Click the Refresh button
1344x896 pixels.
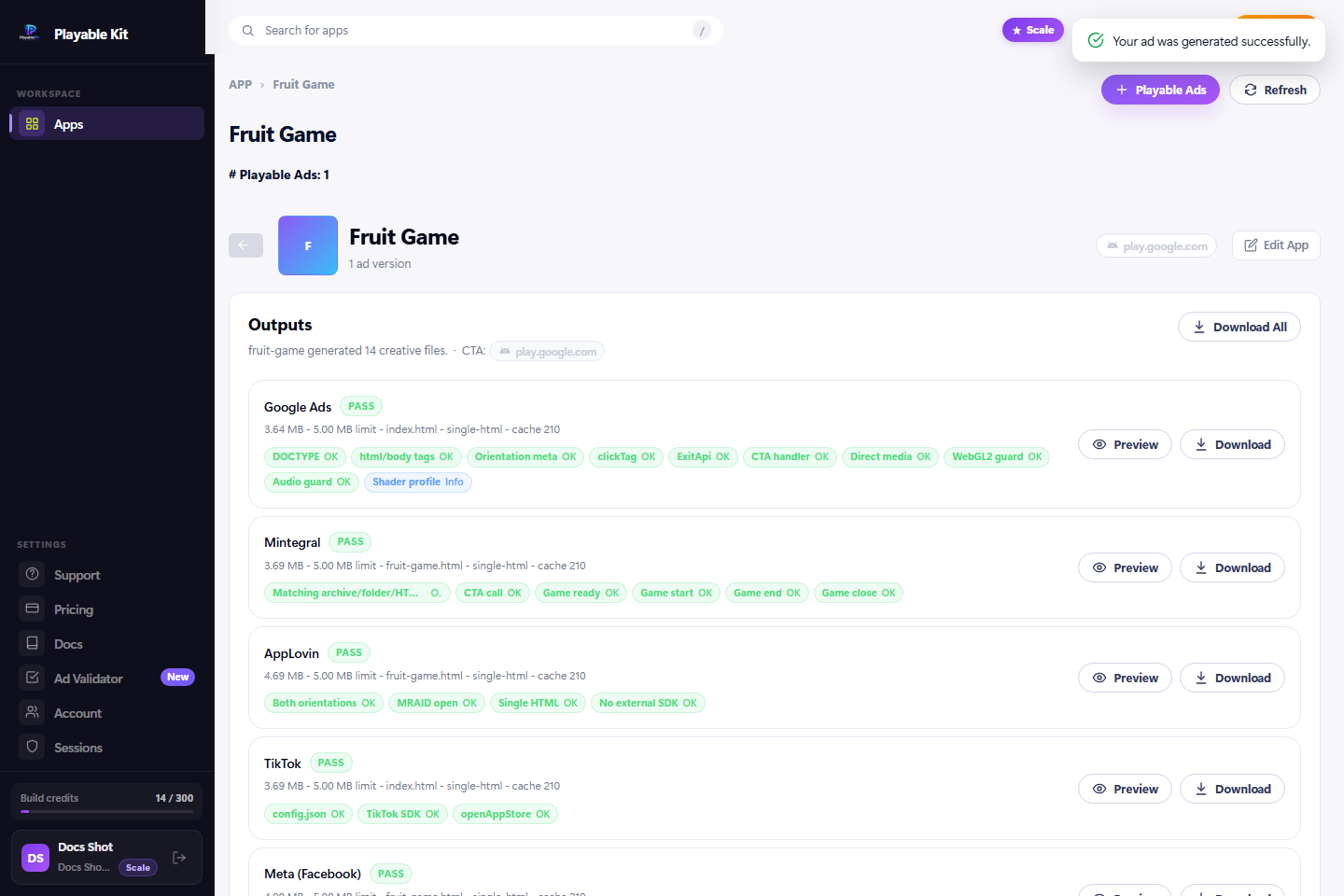(x=1275, y=90)
